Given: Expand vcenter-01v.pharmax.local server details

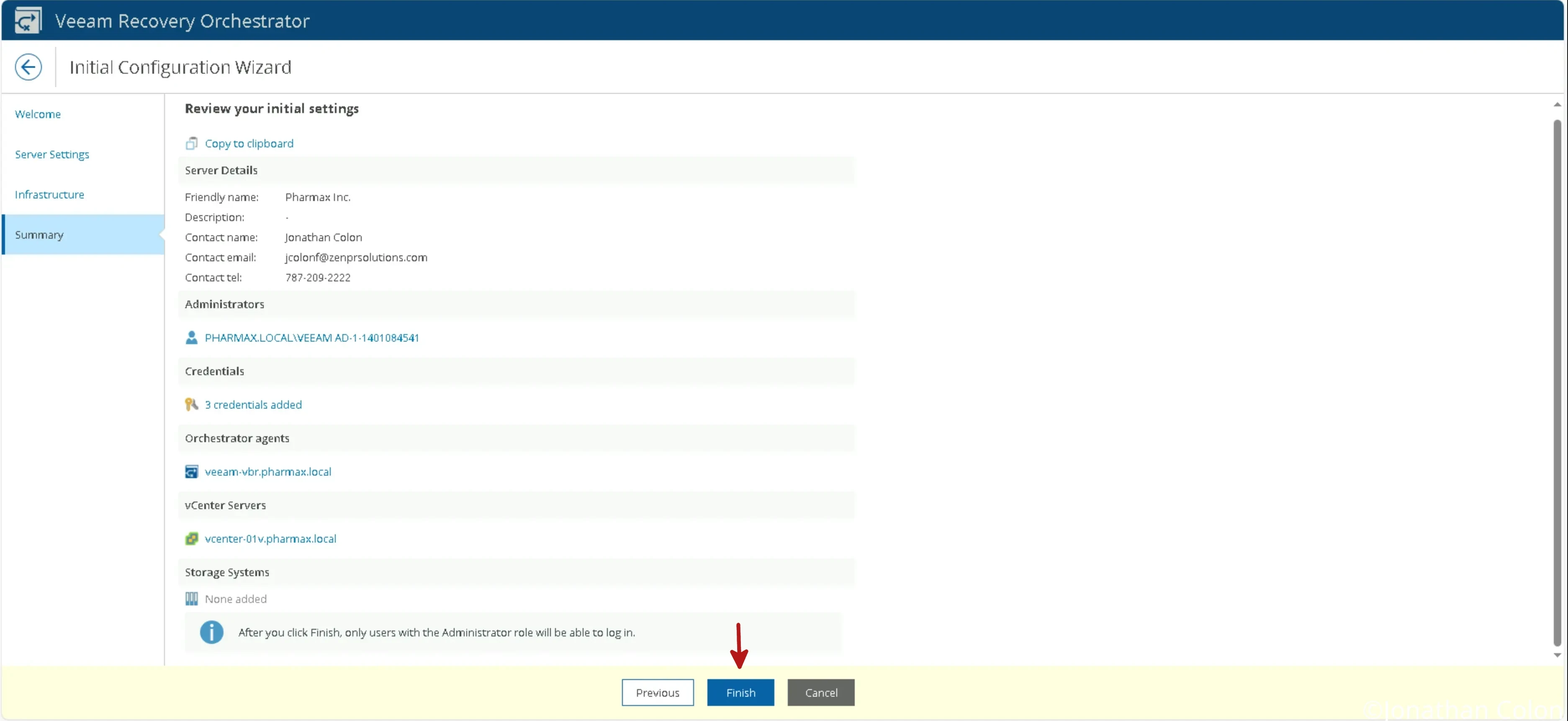Looking at the screenshot, I should [x=270, y=538].
